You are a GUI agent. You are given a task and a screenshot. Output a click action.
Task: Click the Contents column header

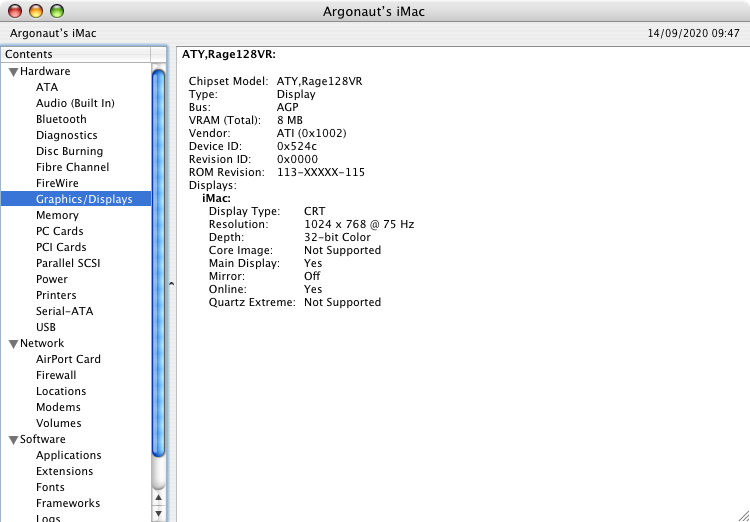pos(76,55)
